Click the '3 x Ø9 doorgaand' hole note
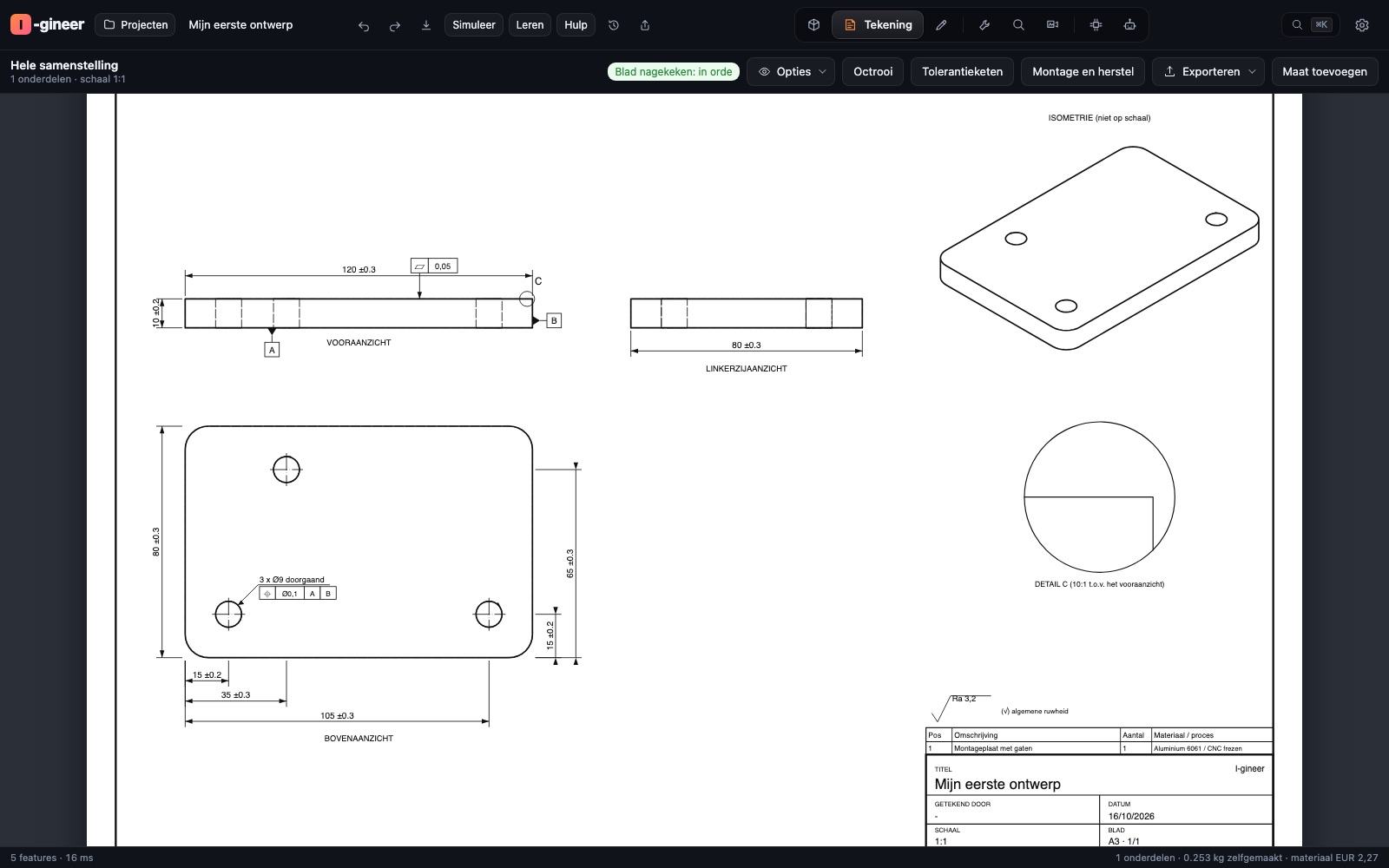This screenshot has width=1389, height=868. click(292, 580)
